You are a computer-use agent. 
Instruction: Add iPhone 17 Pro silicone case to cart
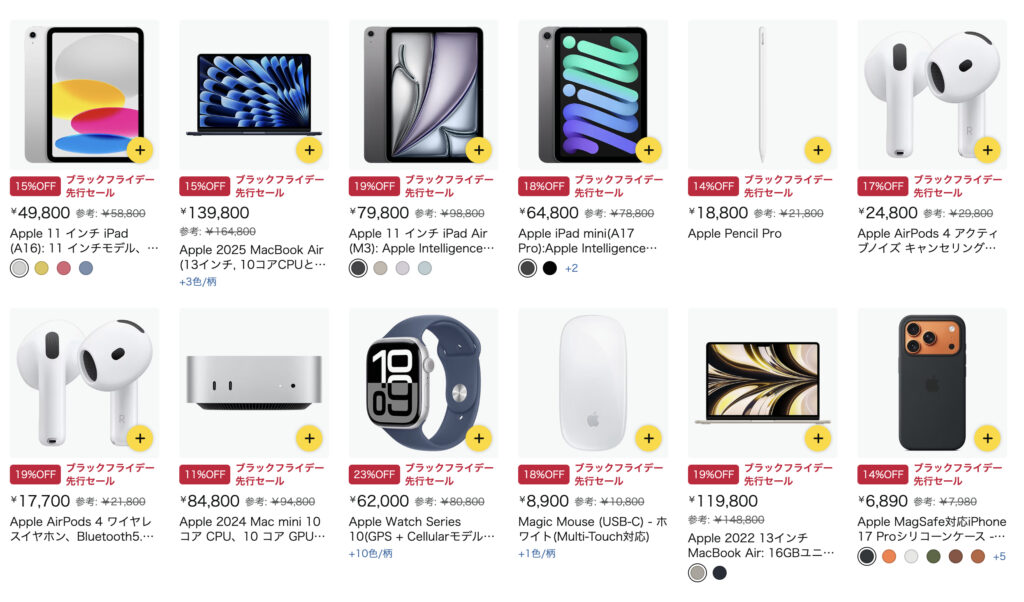tap(987, 438)
